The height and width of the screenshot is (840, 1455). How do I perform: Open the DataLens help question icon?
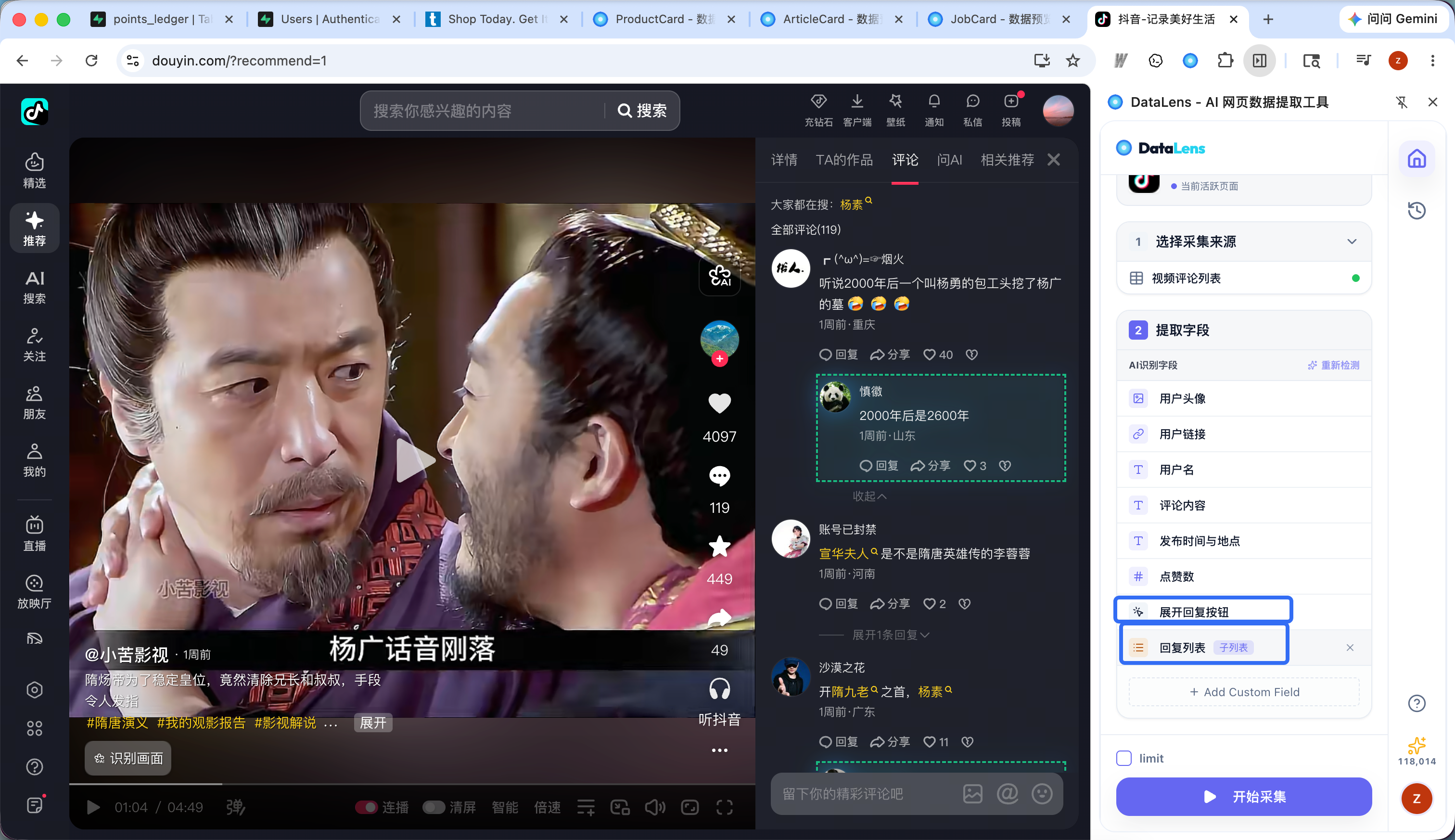[x=1417, y=703]
